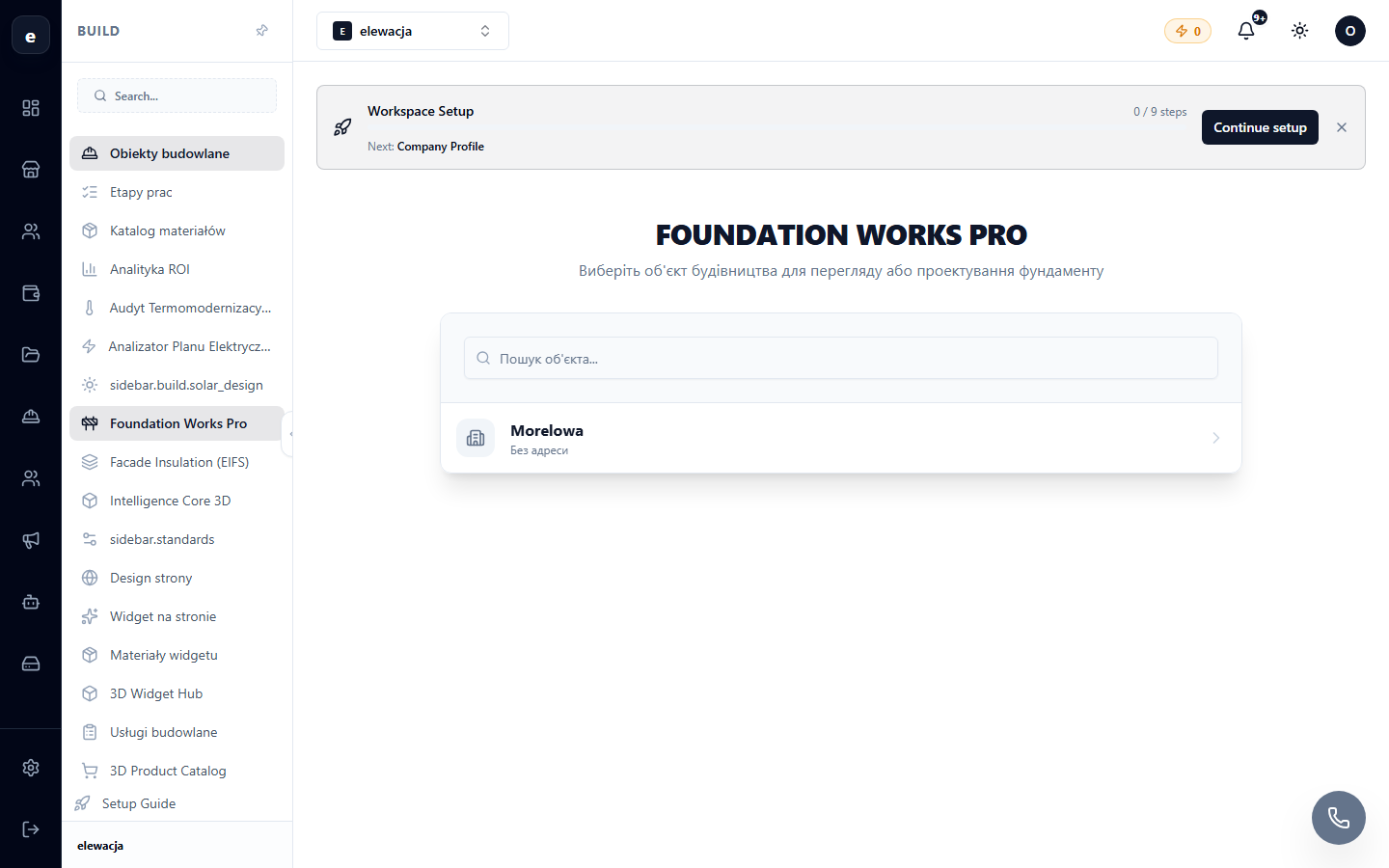Toggle the light/dark theme sun icon

(1300, 31)
